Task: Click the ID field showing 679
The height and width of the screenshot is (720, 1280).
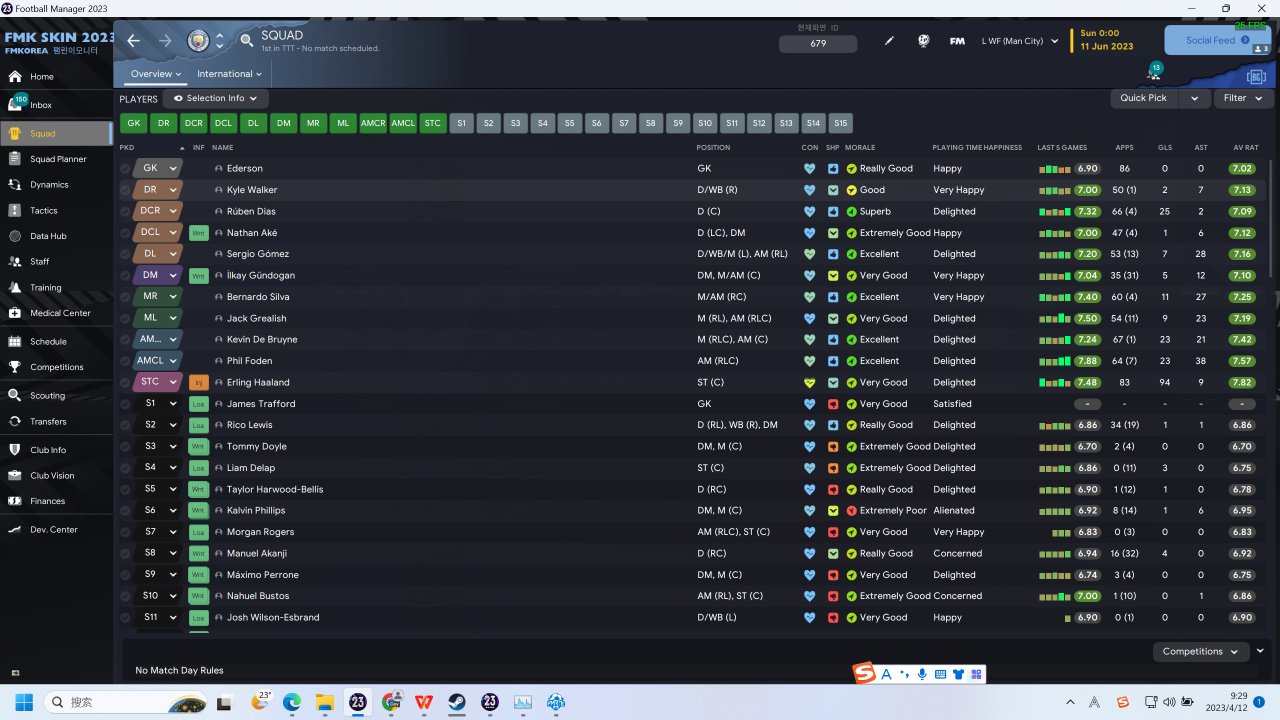Action: tap(818, 44)
